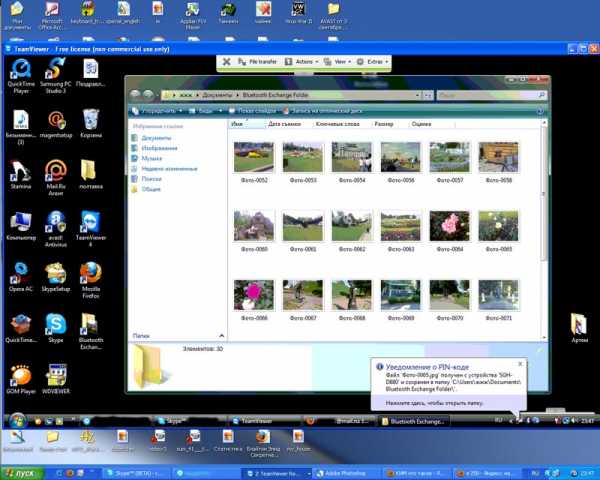
Task: Open Mail.Ru Agent desktop shortcut
Action: tap(56, 178)
